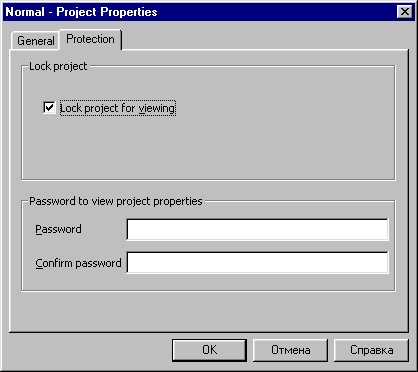Place the cursor in the lower password confirmation box
The width and height of the screenshot is (418, 372).
[257, 263]
